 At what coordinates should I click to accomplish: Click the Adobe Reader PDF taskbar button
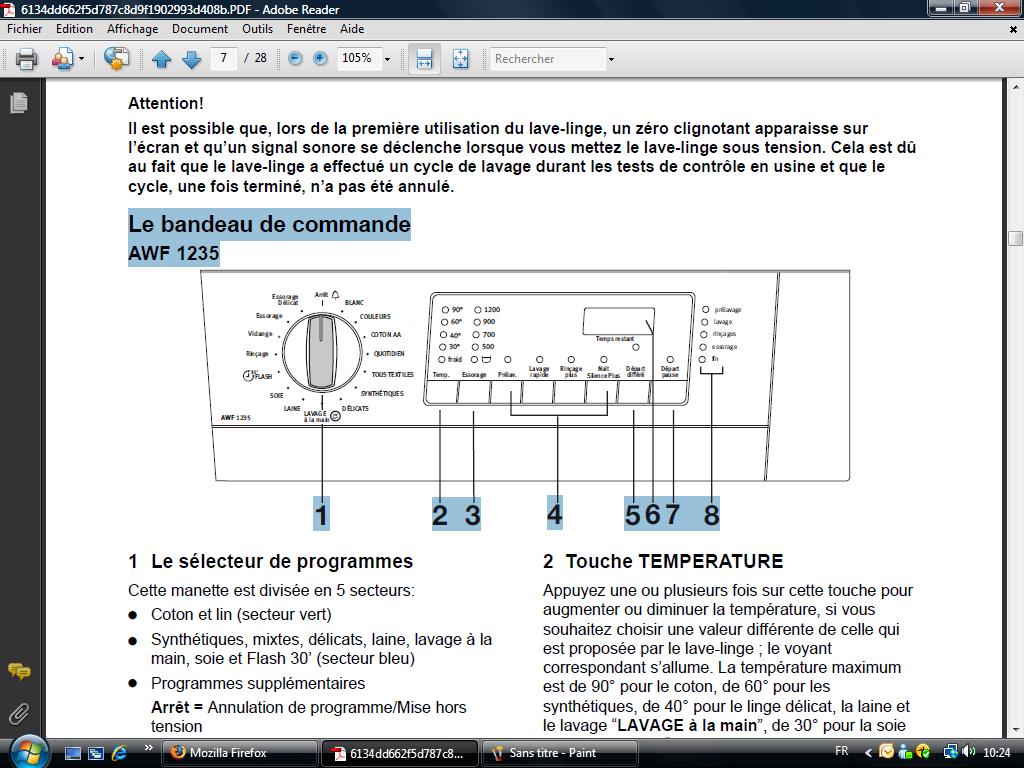coord(399,753)
